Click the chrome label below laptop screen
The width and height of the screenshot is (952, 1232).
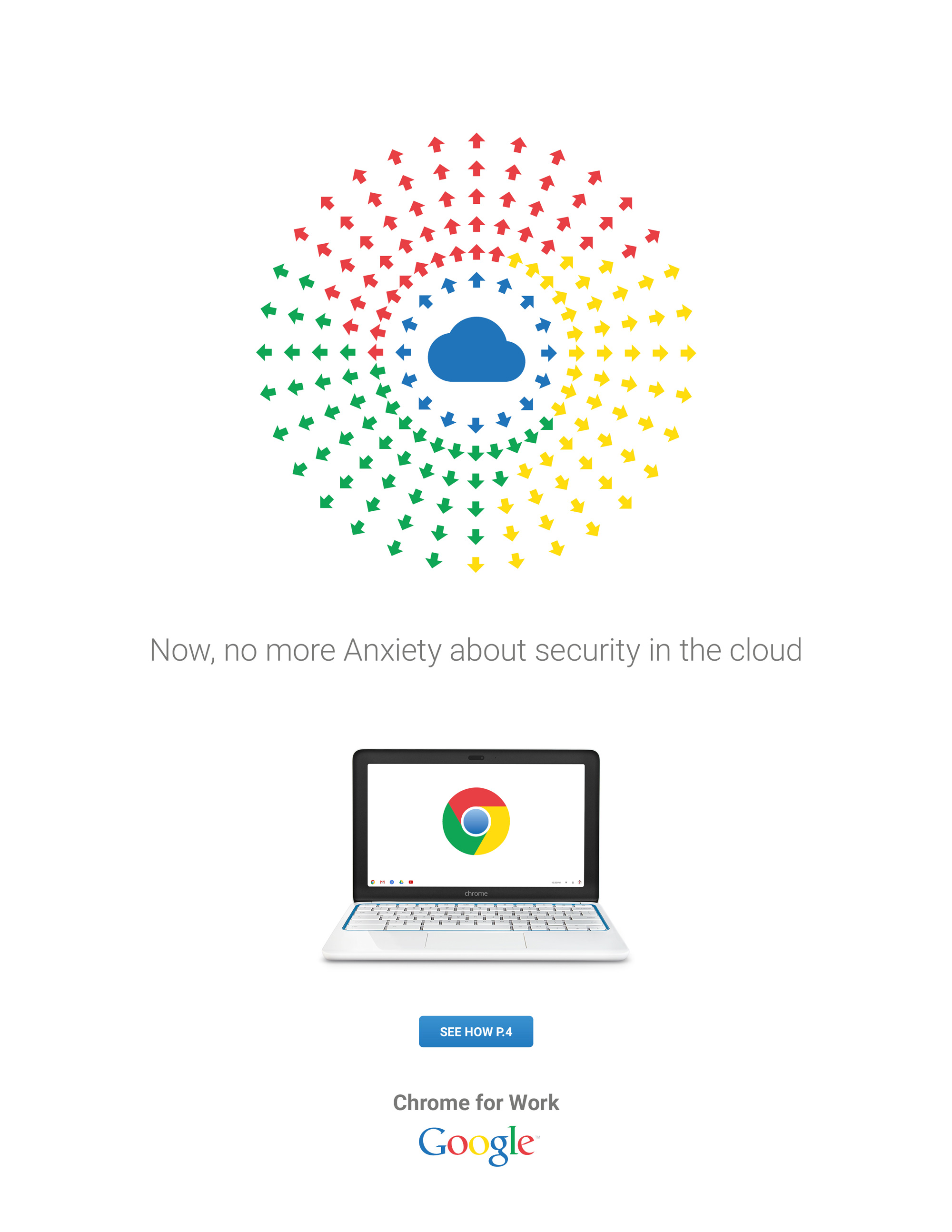point(476,894)
